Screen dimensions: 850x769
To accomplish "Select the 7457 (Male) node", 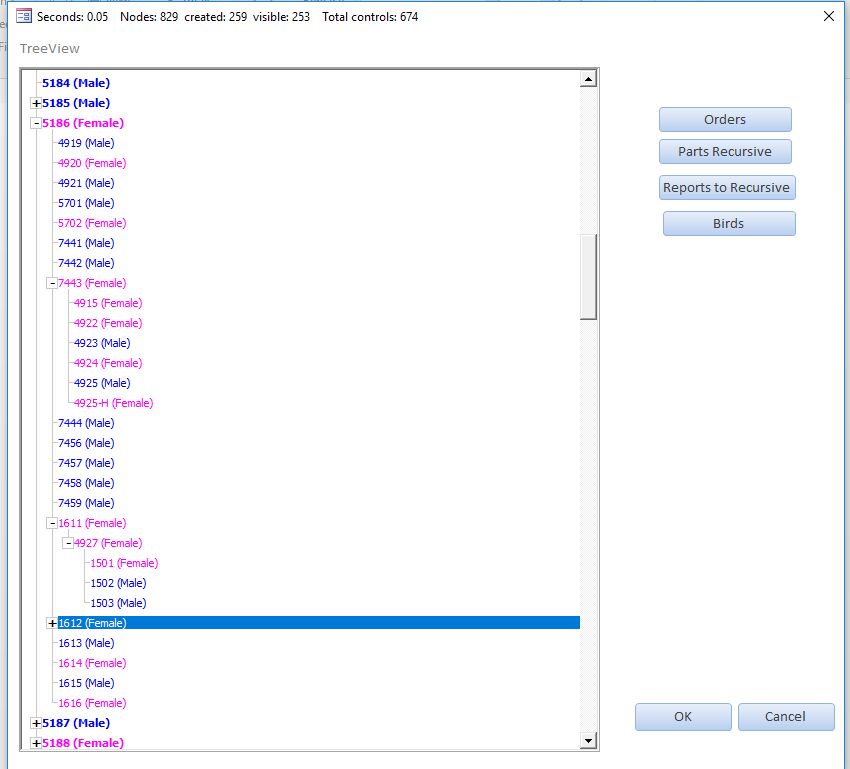I will coord(86,463).
